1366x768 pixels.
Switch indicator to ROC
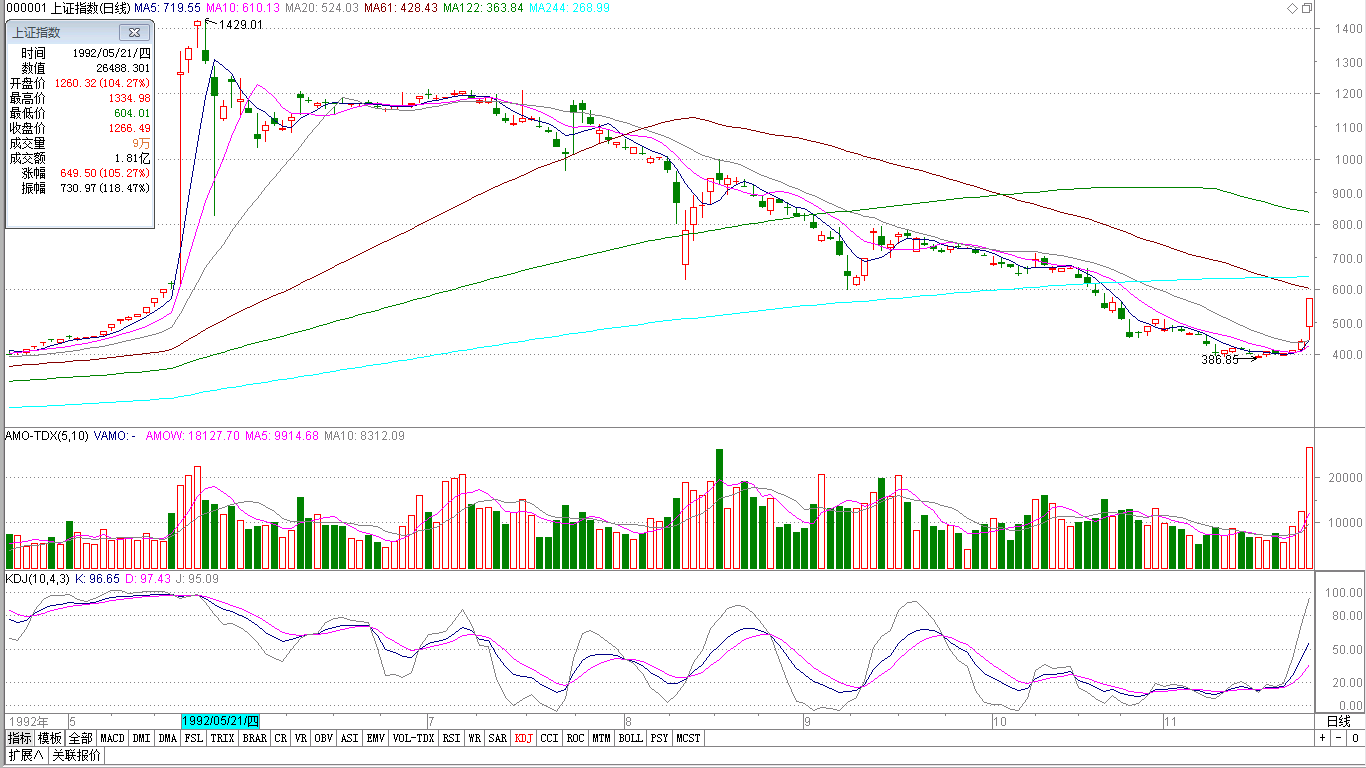coord(575,738)
